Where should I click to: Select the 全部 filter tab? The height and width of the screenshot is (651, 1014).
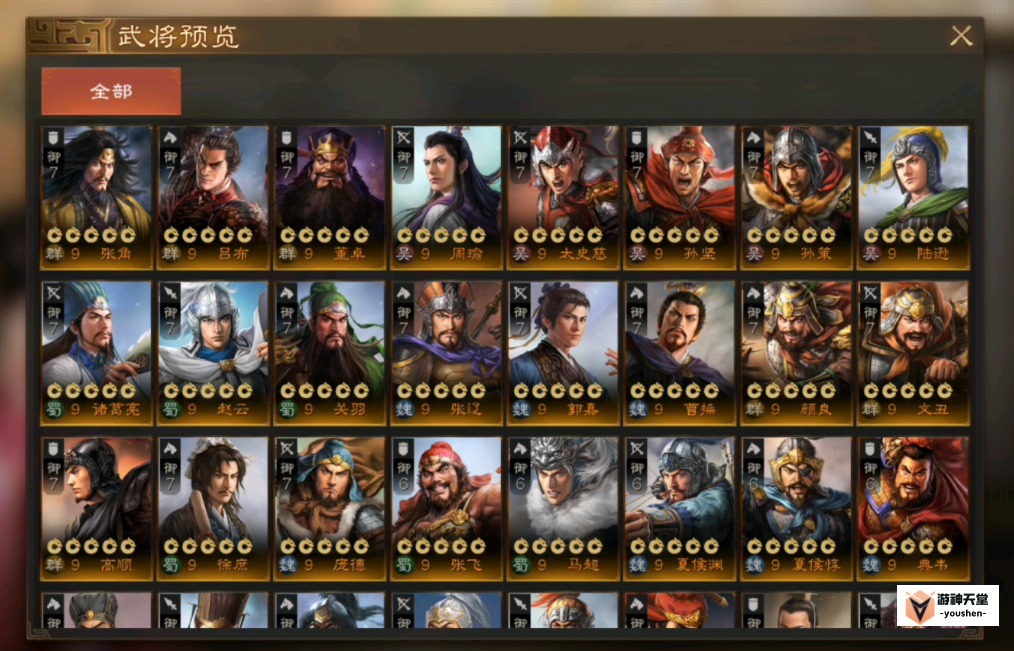pos(111,91)
